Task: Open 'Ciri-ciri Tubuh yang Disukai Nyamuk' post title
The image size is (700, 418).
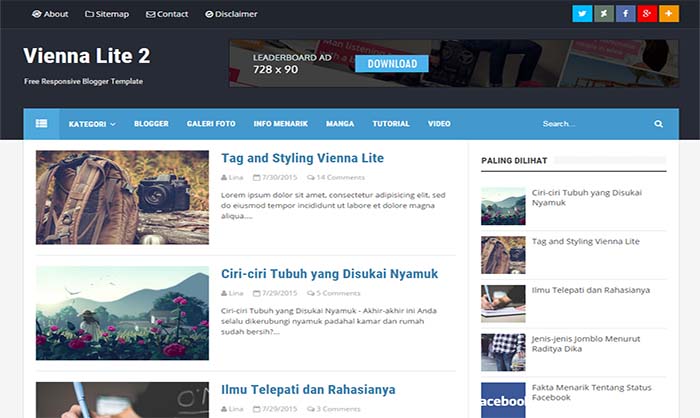Action: coord(329,274)
